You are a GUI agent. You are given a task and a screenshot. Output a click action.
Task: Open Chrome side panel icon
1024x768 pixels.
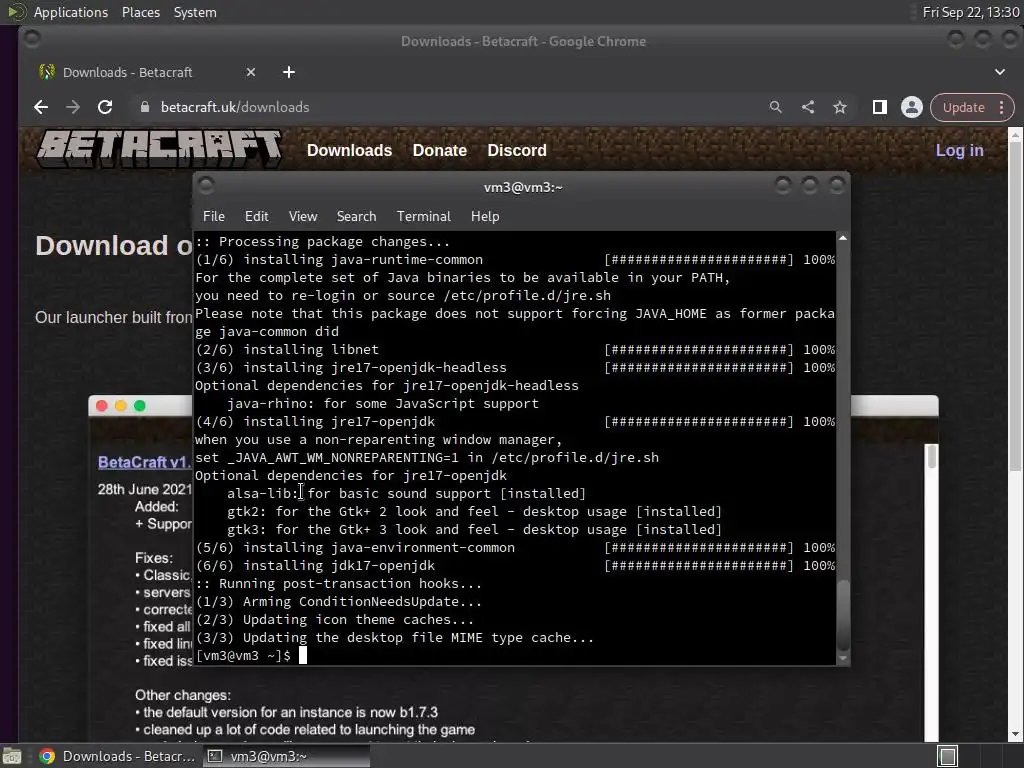[x=880, y=107]
